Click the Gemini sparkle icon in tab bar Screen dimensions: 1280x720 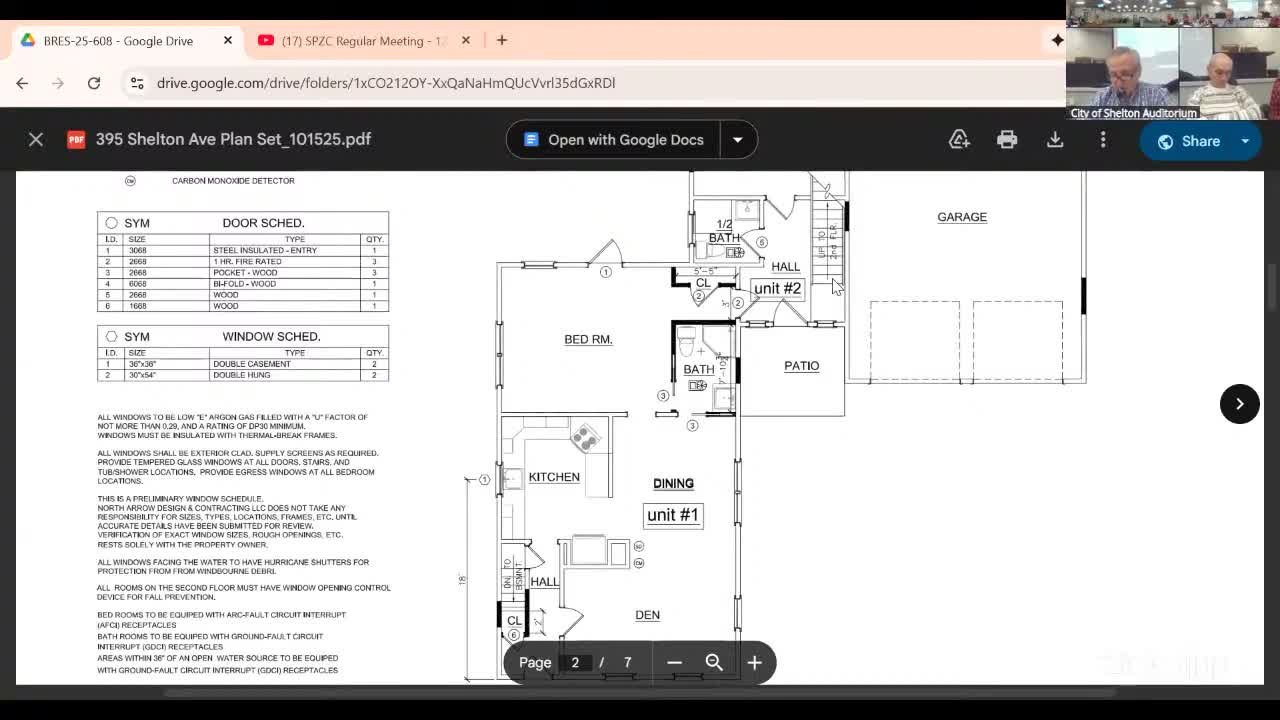(1057, 40)
